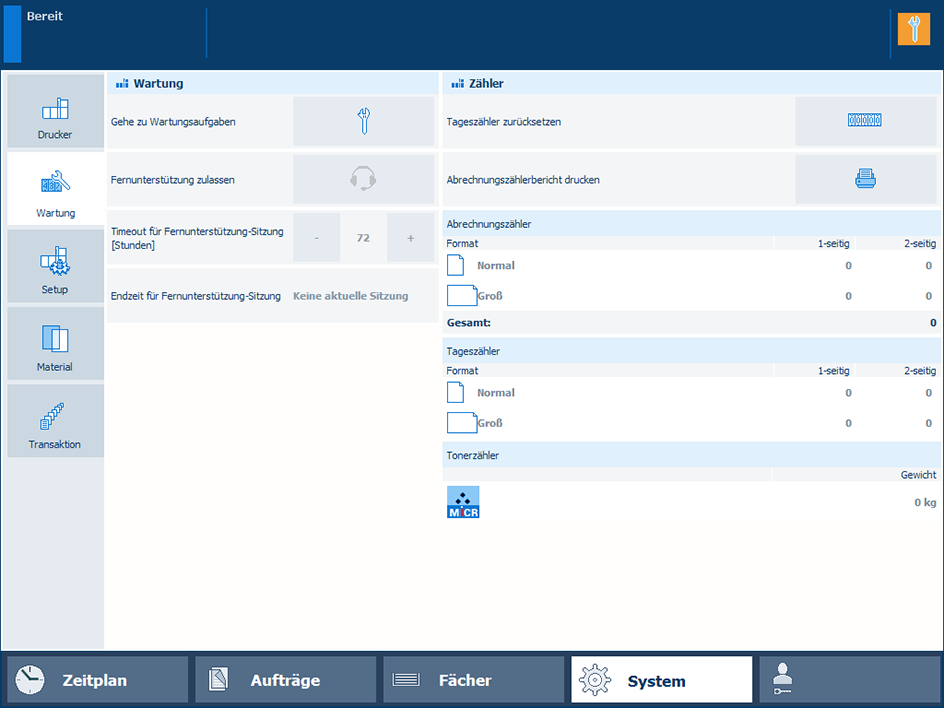Click 1-seitig column header in Abrechnungszähler

click(x=833, y=243)
